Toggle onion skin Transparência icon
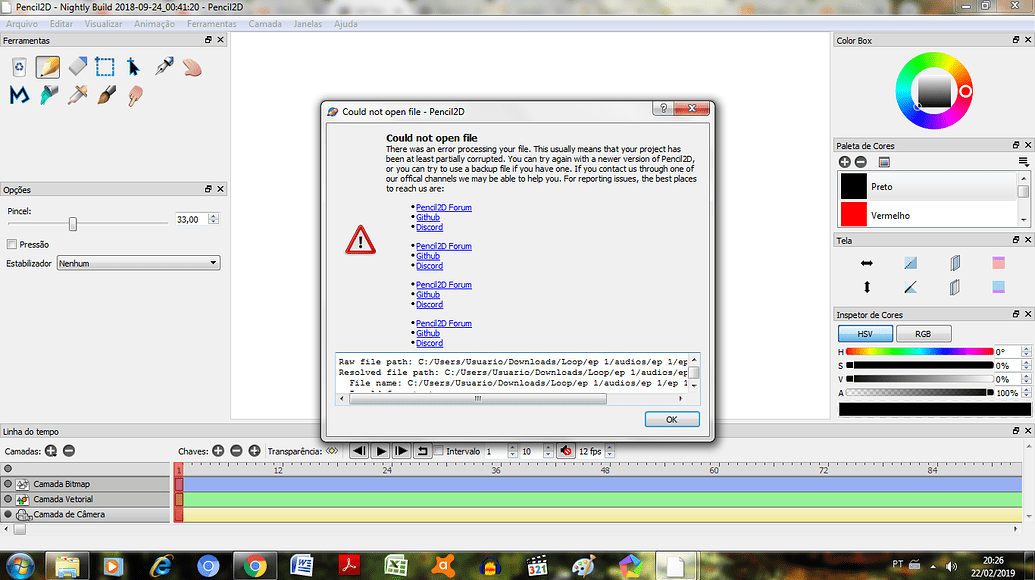Viewport: 1035px width, 580px height. point(332,451)
